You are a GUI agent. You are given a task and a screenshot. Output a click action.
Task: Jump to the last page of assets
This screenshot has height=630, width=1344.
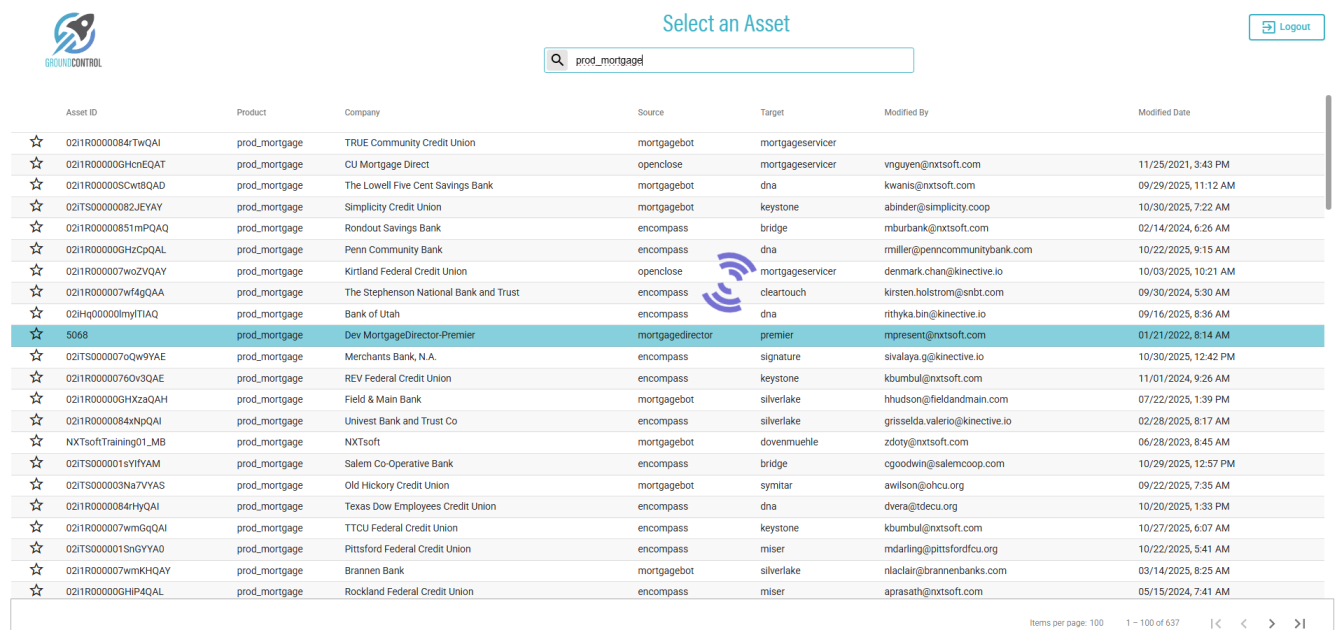[x=1300, y=623]
